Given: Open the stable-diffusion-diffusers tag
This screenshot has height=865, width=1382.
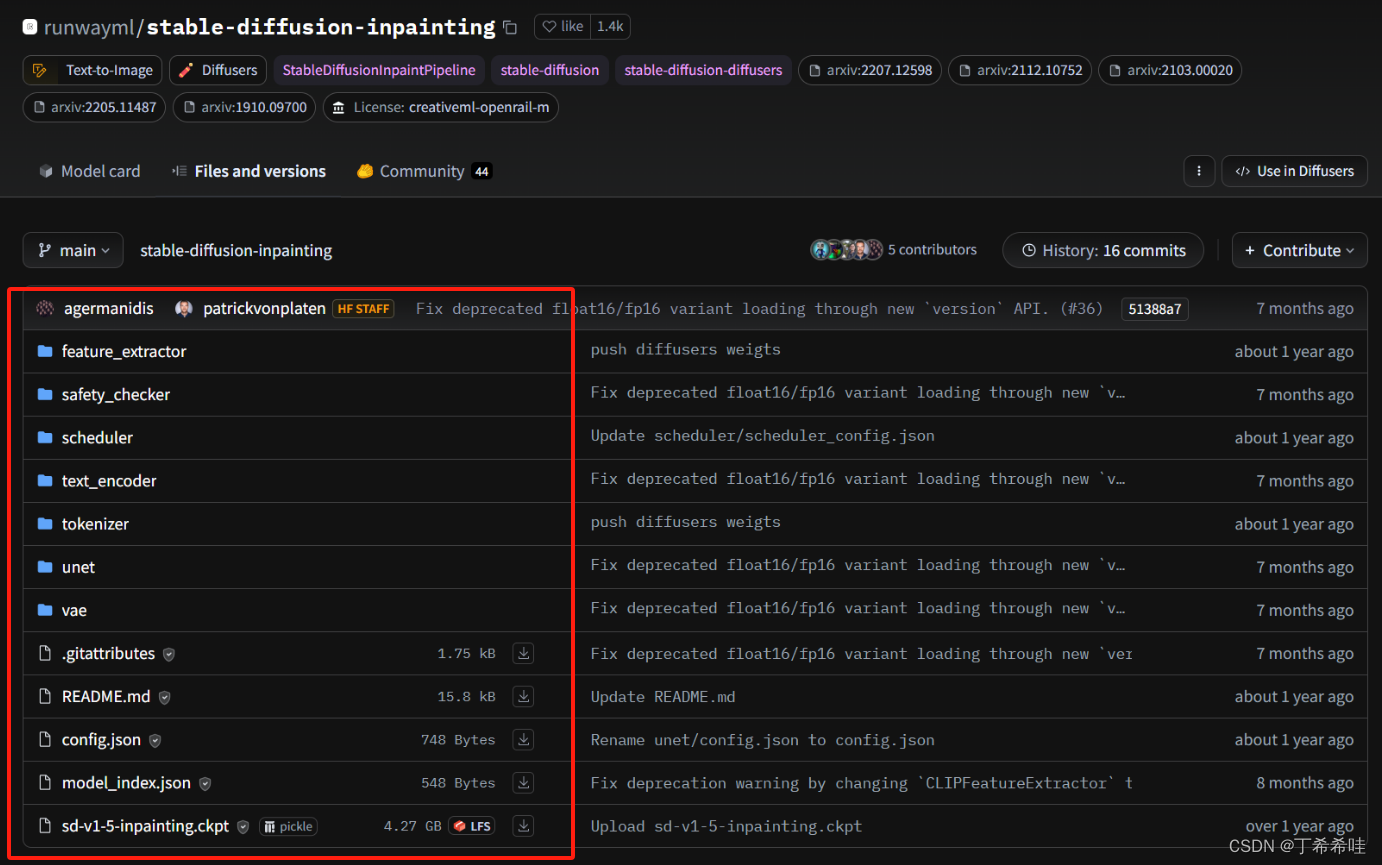Looking at the screenshot, I should click(704, 70).
